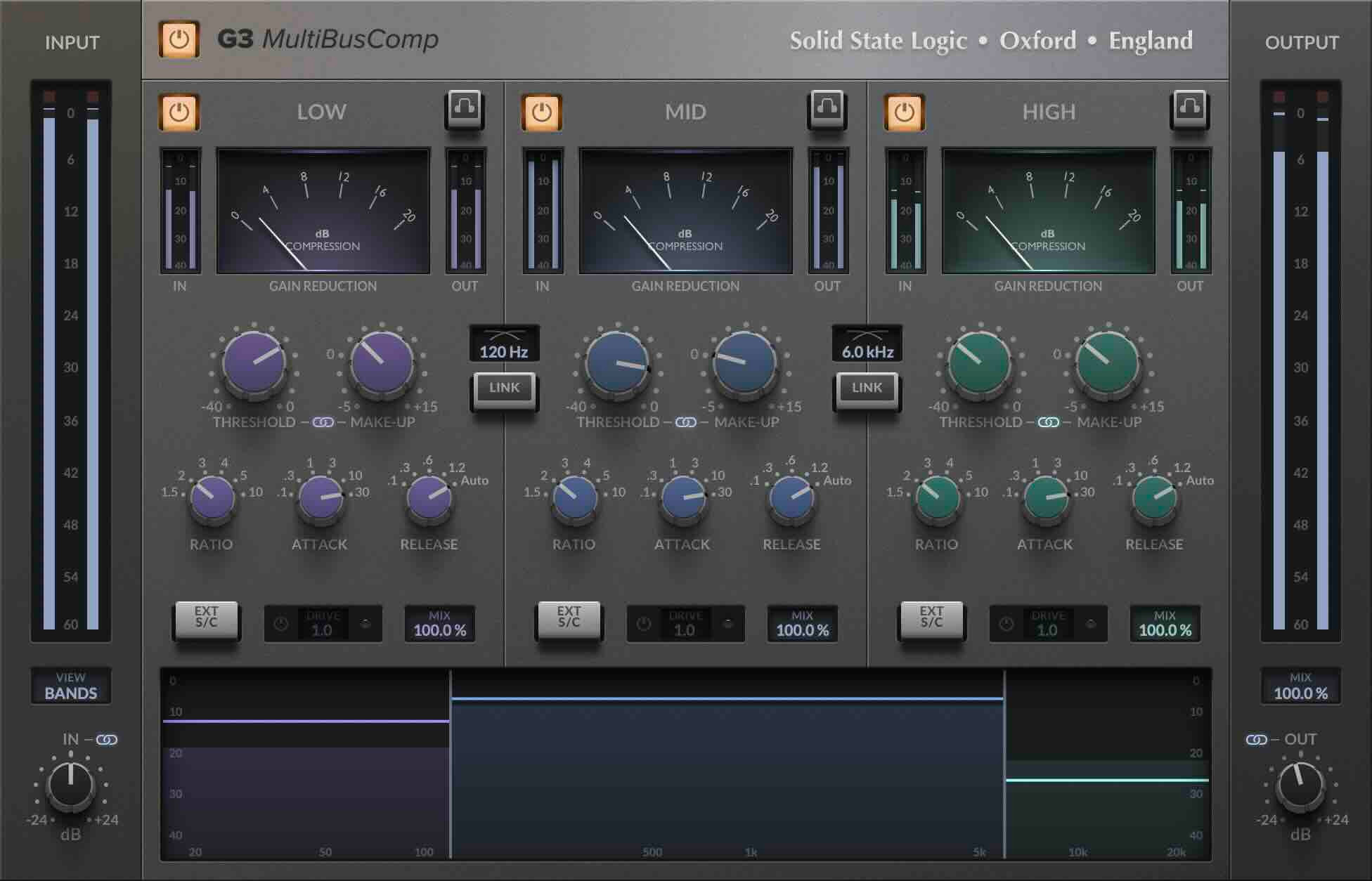The height and width of the screenshot is (881, 1372).
Task: Click the HIGH band MIX 100.0 % value
Action: point(1165,624)
